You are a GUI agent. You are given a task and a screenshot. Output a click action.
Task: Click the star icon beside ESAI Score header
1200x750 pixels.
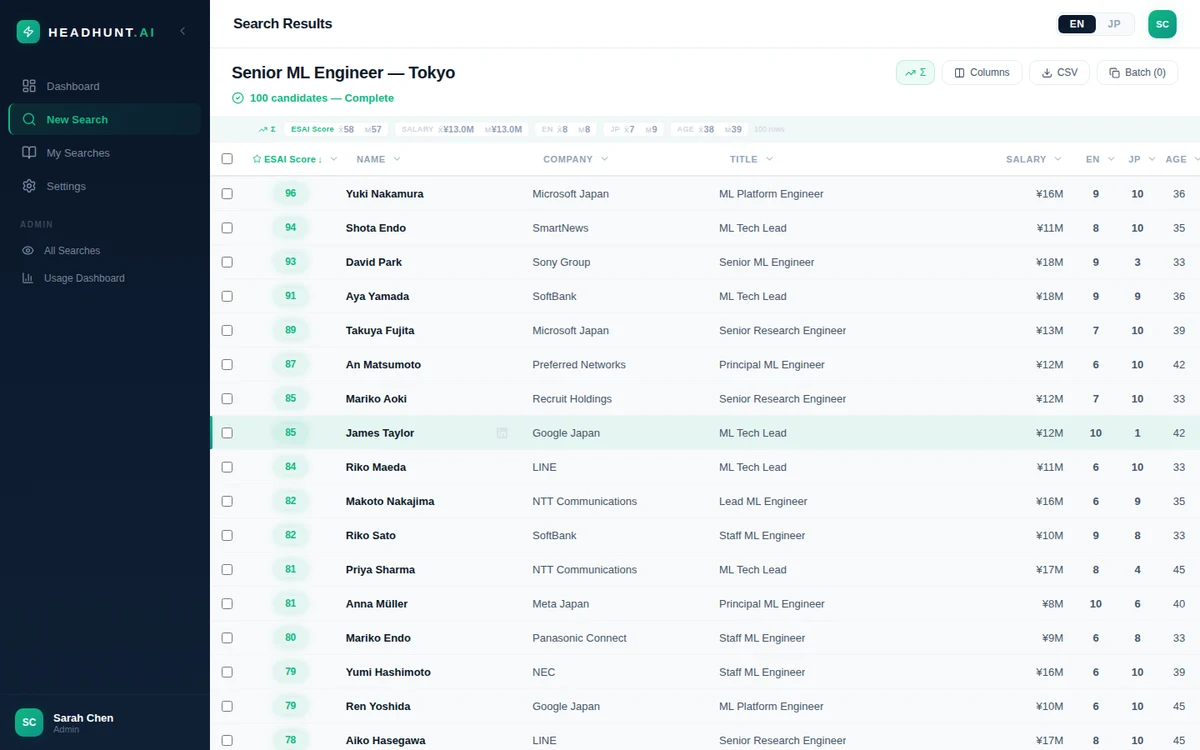point(257,159)
